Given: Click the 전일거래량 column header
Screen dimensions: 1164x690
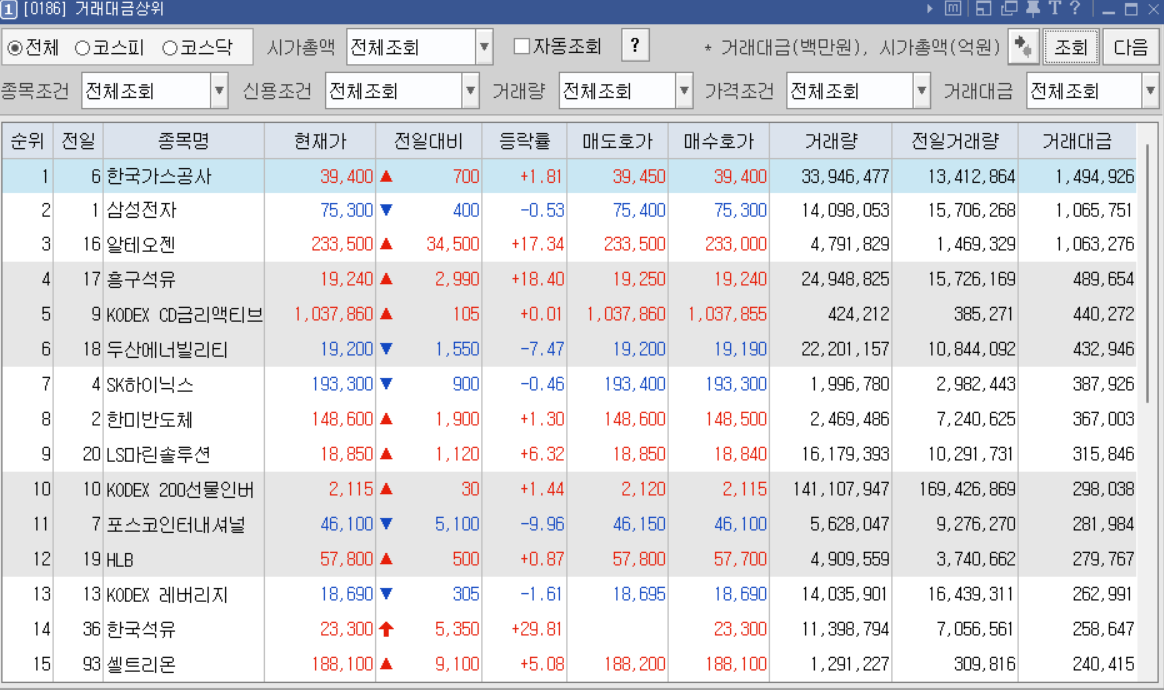Looking at the screenshot, I should [955, 141].
